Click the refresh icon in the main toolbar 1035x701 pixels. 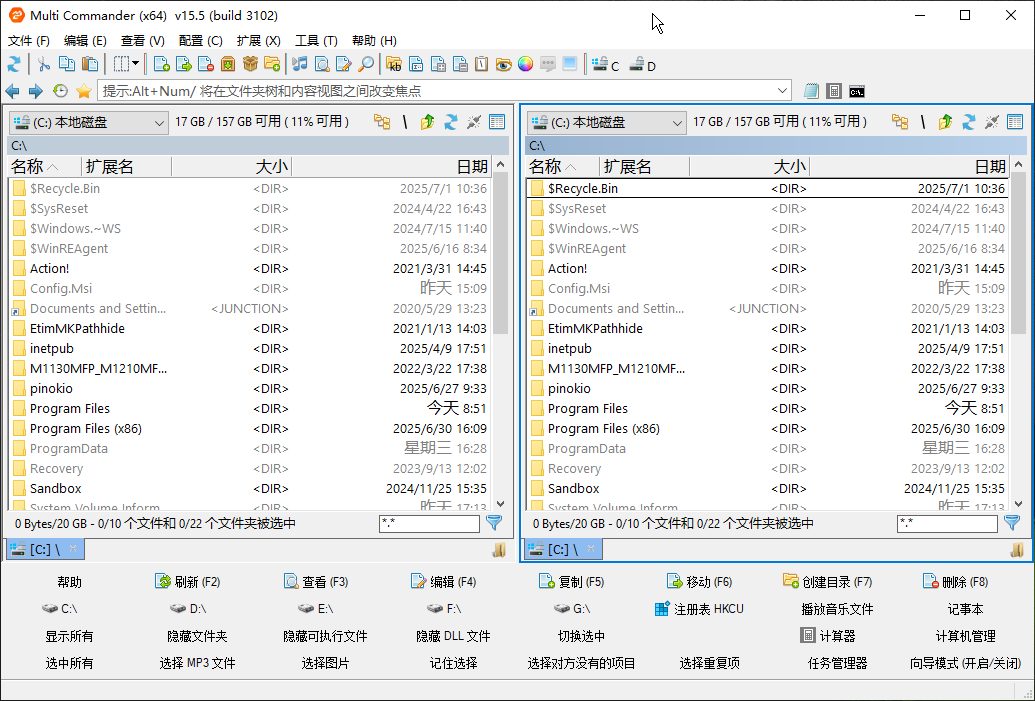(x=14, y=64)
